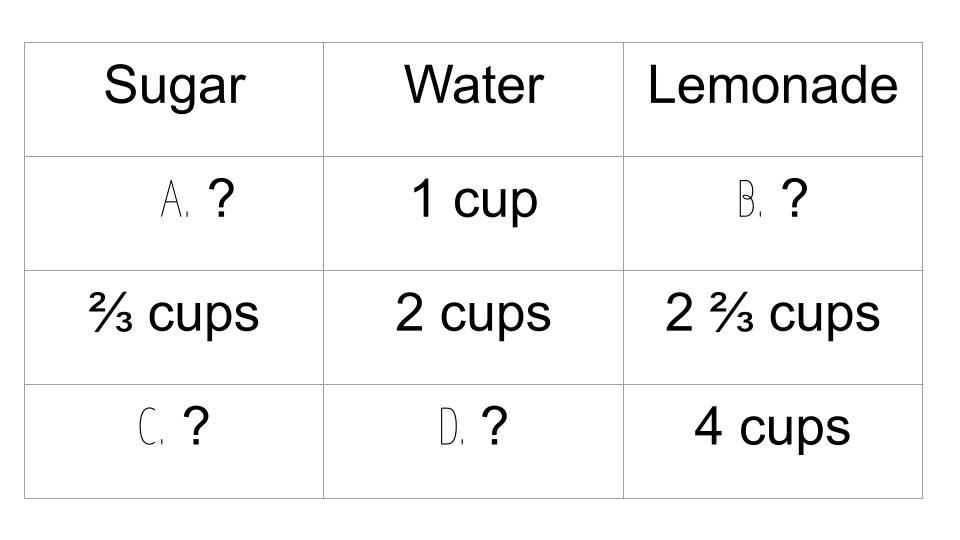The image size is (960, 540).
Task: Click the word Sugar
Action: coord(174,86)
